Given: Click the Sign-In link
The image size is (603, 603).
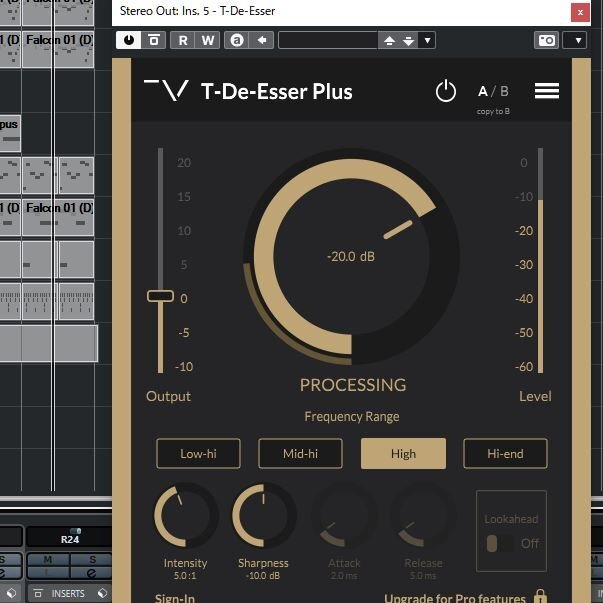Looking at the screenshot, I should click(175, 598).
